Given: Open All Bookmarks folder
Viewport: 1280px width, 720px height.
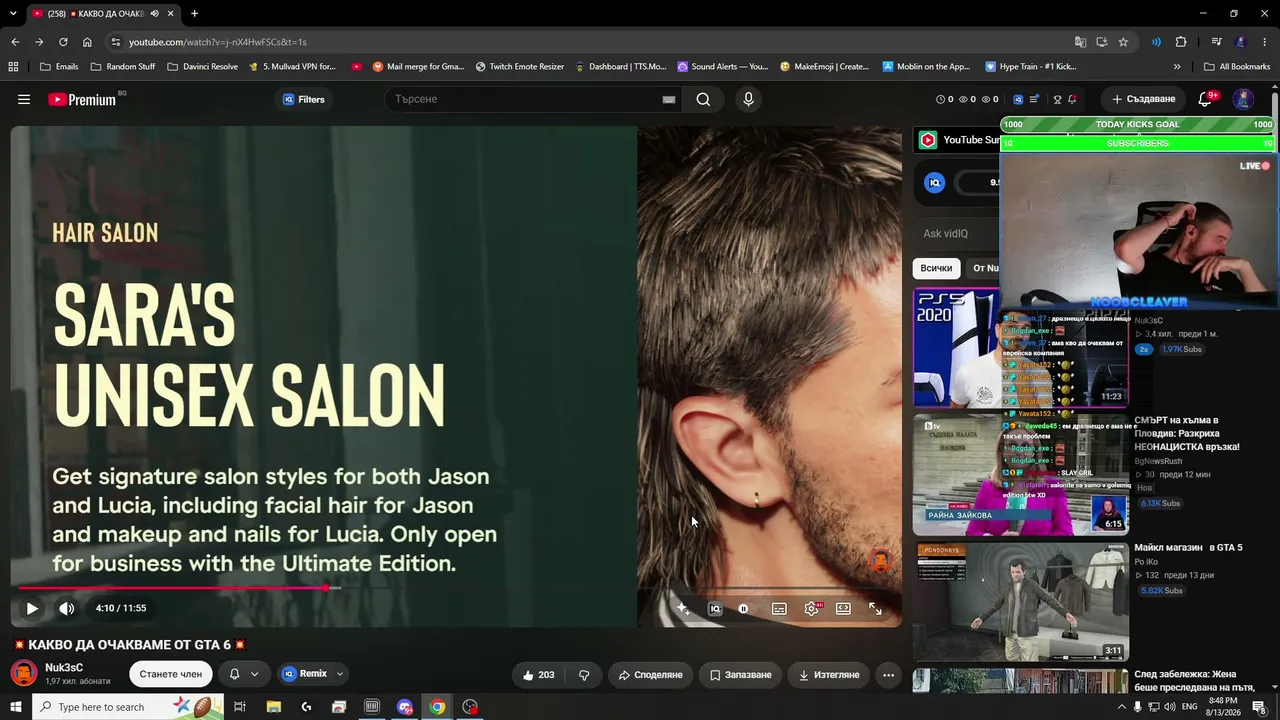Looking at the screenshot, I should click(x=1237, y=67).
